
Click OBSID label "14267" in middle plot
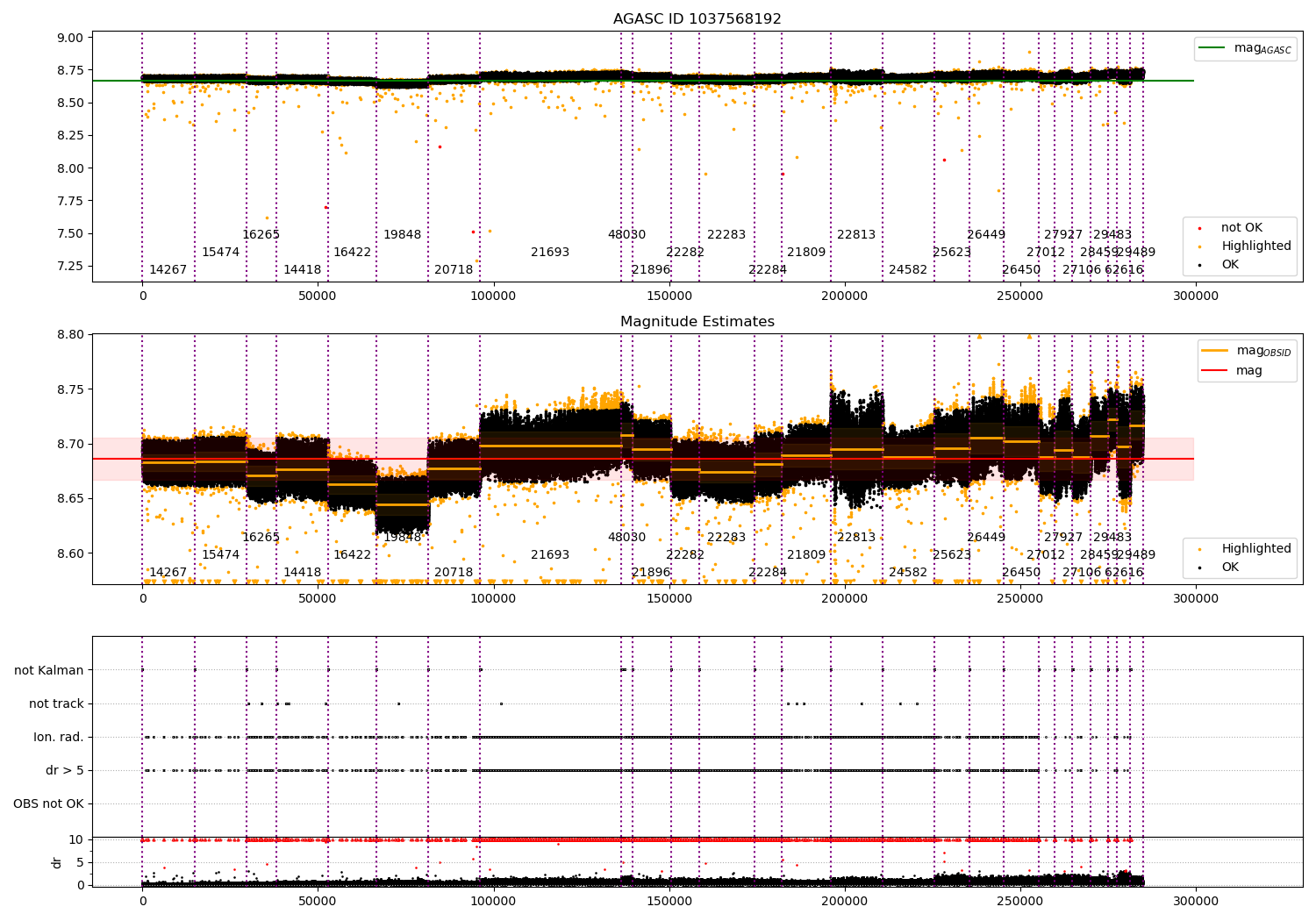[168, 573]
